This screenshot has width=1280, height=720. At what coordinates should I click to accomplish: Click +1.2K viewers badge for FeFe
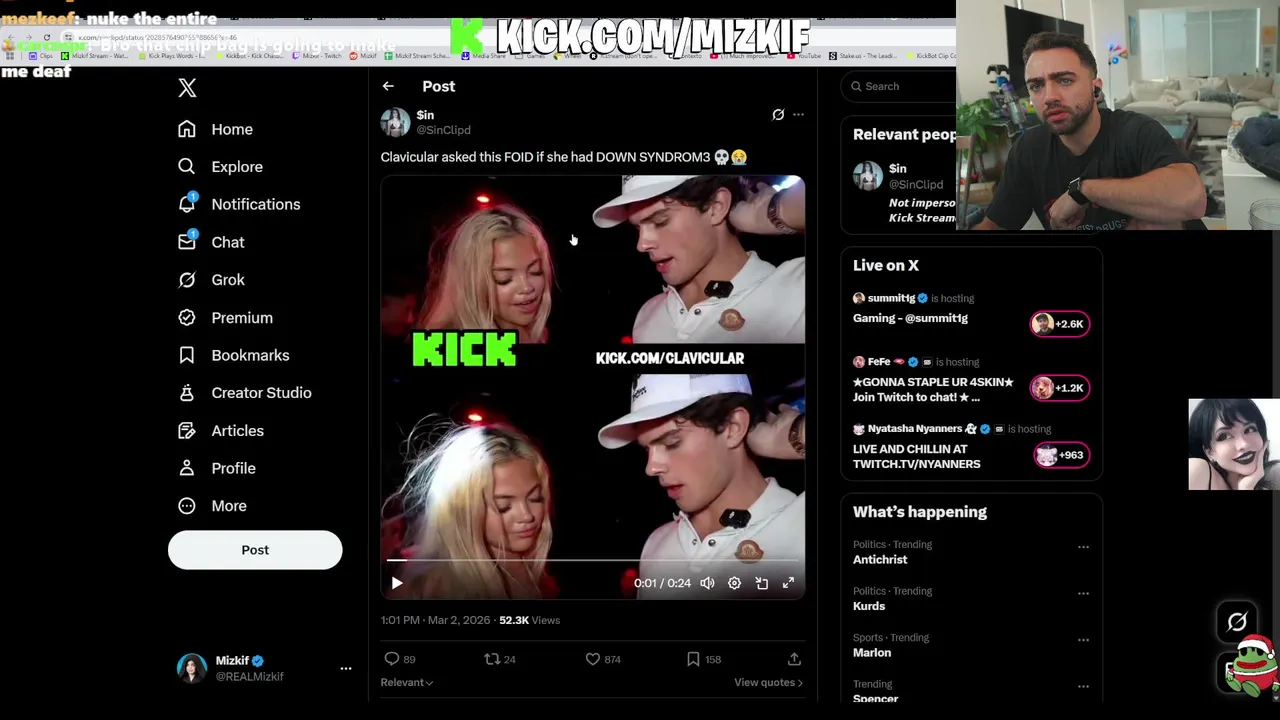point(1059,388)
